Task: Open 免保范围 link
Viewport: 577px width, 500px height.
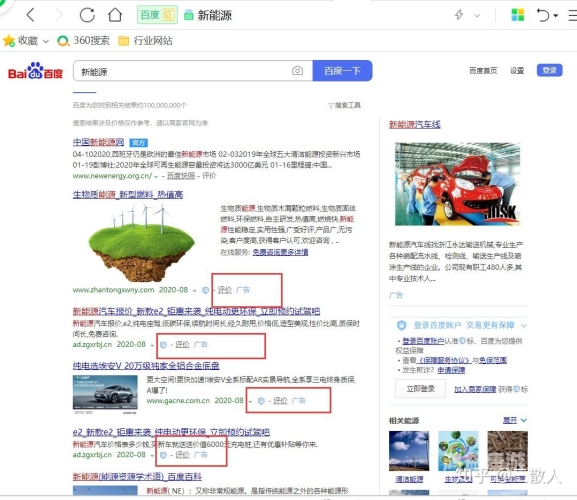Action: [493, 360]
